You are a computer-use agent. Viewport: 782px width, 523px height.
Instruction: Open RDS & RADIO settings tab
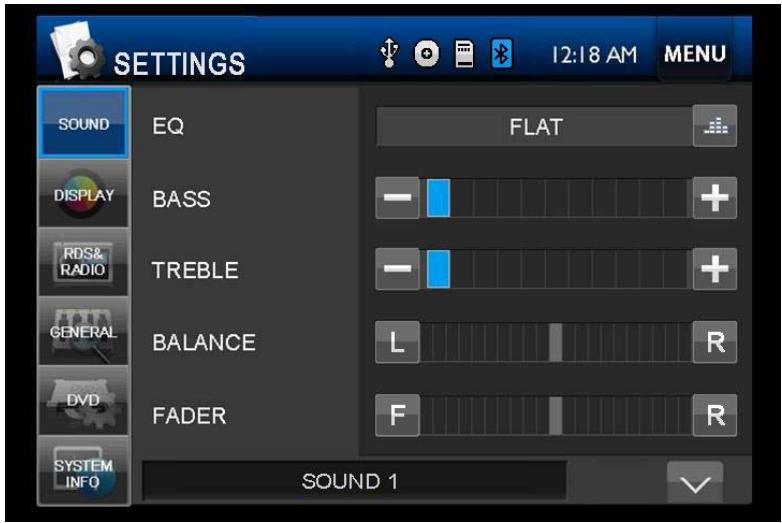tap(84, 263)
